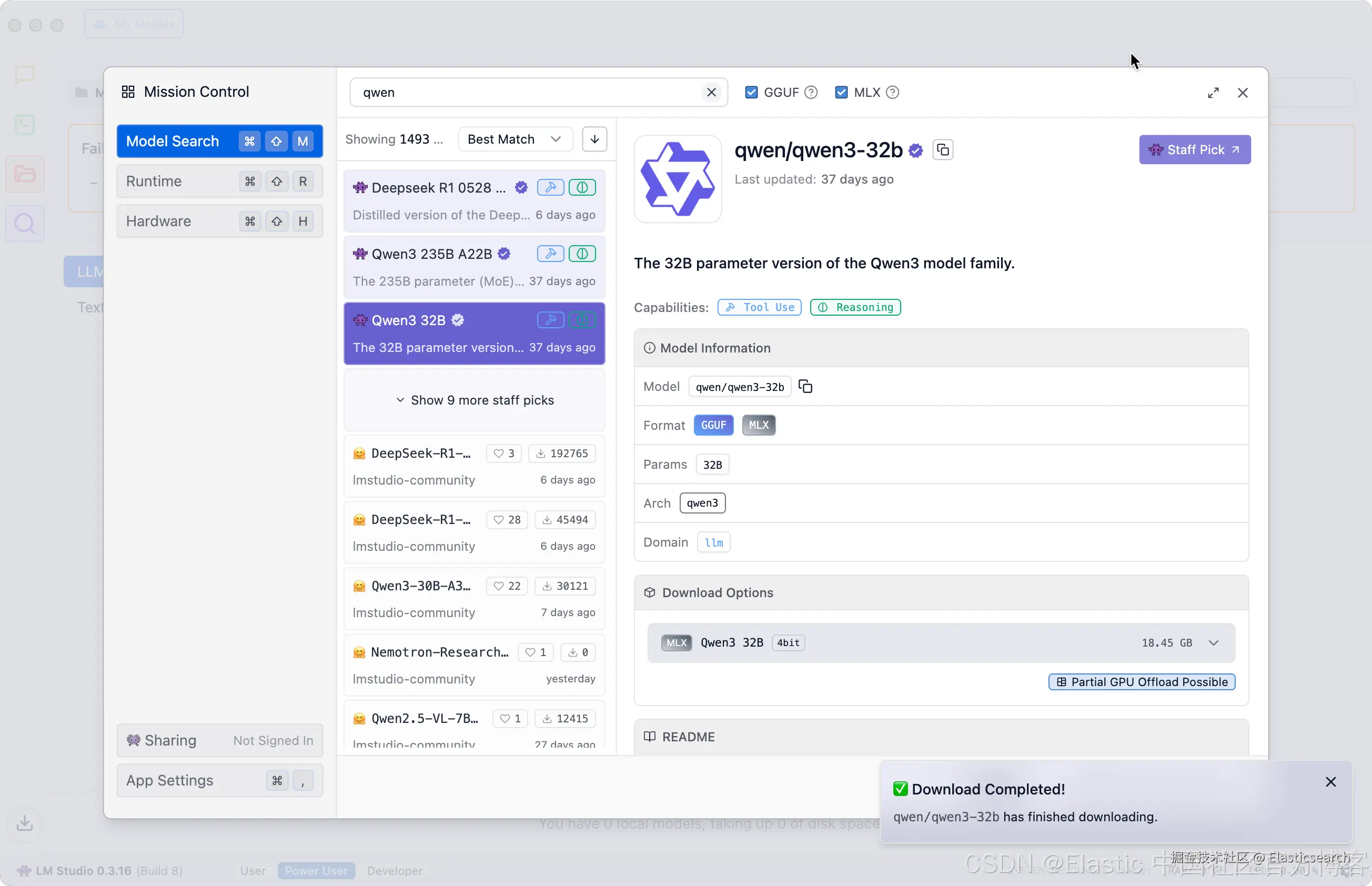Open Downloads icon in bottom left sidebar
The width and height of the screenshot is (1372, 886).
24,823
